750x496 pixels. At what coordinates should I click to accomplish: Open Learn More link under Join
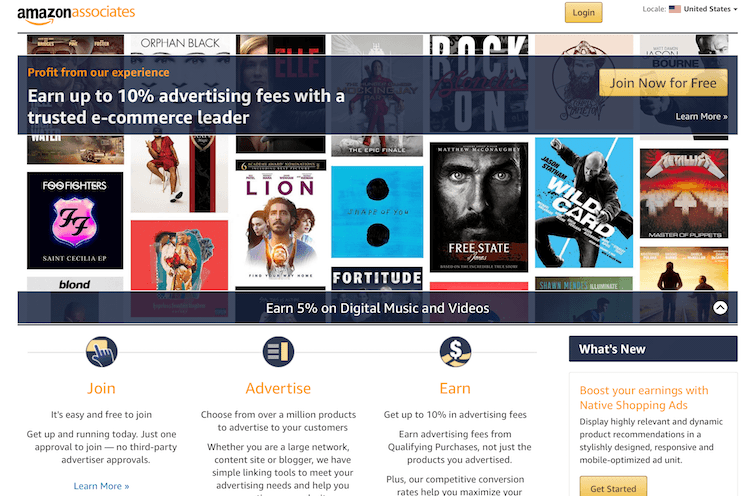point(101,486)
